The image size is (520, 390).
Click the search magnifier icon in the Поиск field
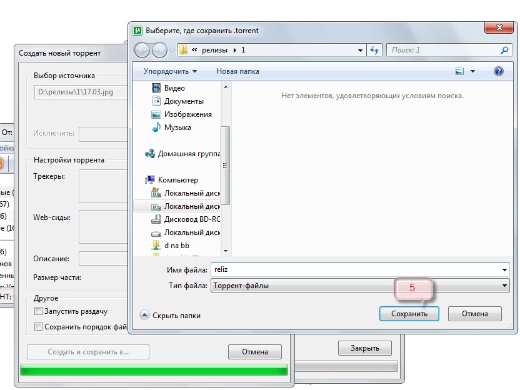click(x=504, y=50)
